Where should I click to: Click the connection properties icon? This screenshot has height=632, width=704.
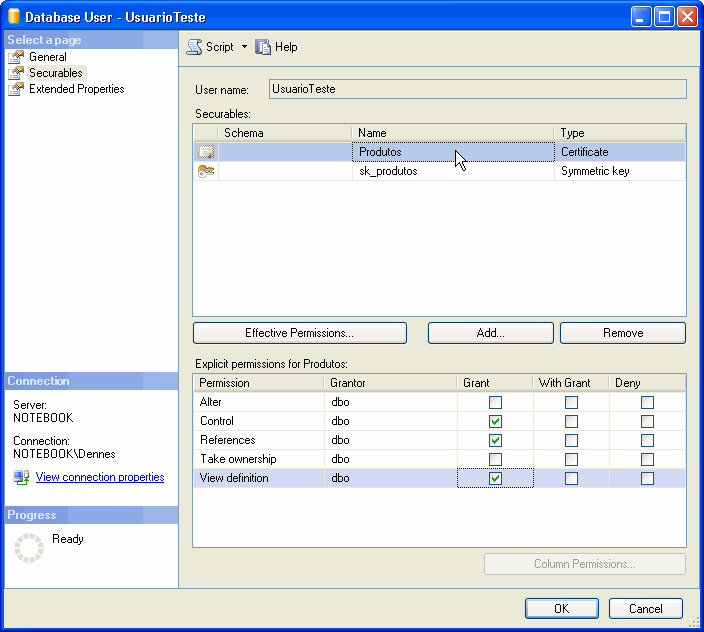21,478
